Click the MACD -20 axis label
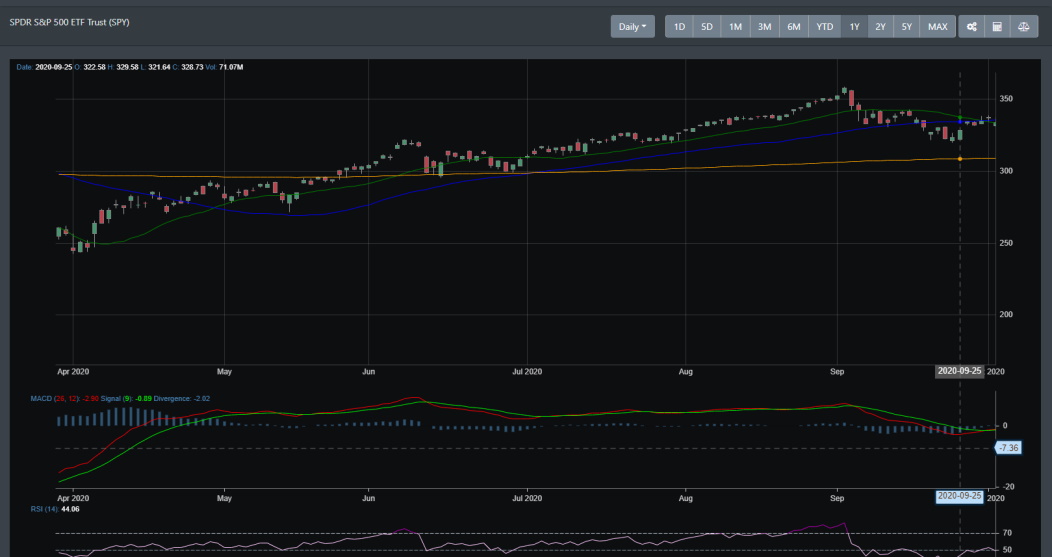The width and height of the screenshot is (1052, 557). point(1006,487)
